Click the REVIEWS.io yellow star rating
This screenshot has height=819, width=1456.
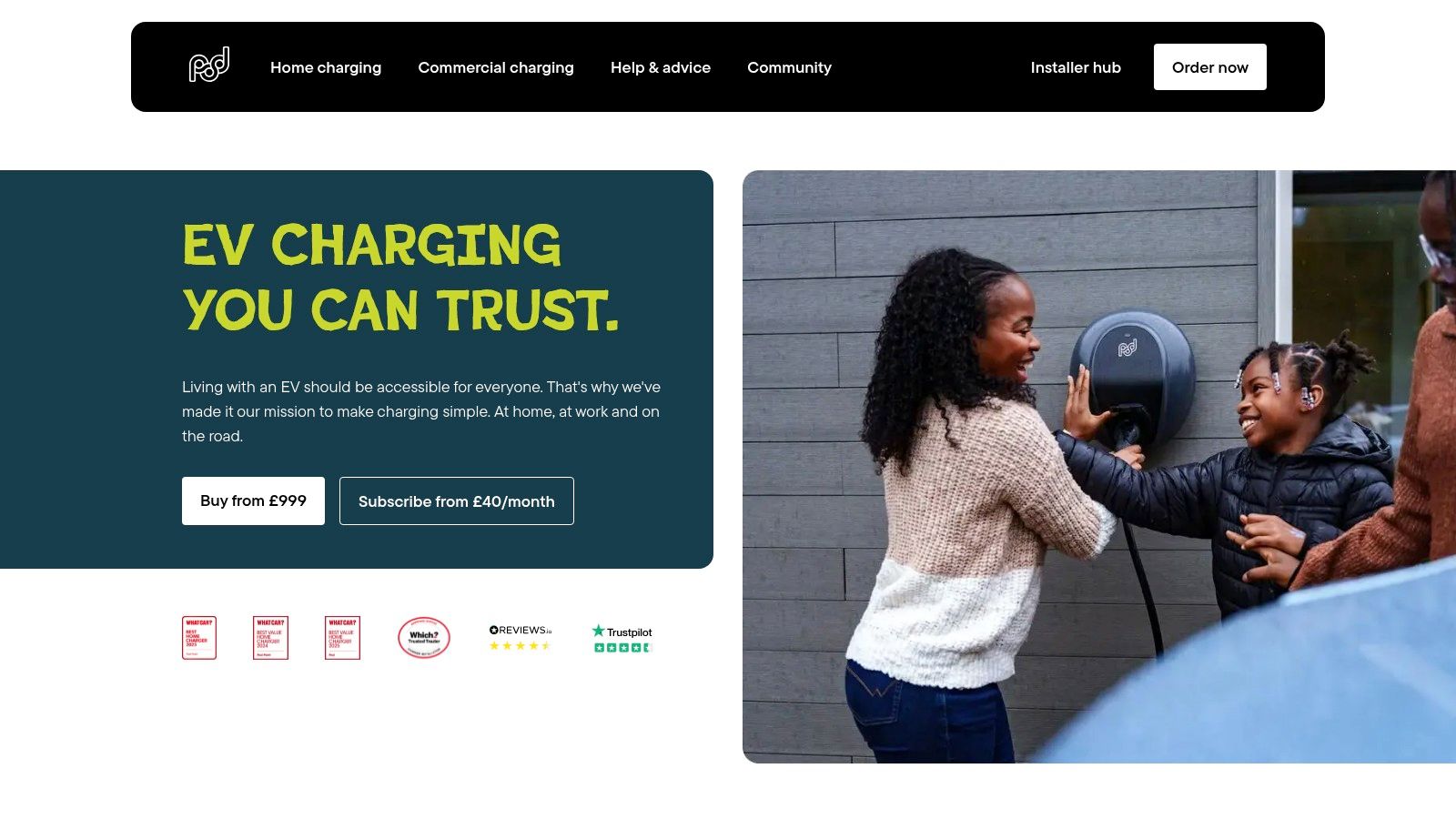coord(521,646)
